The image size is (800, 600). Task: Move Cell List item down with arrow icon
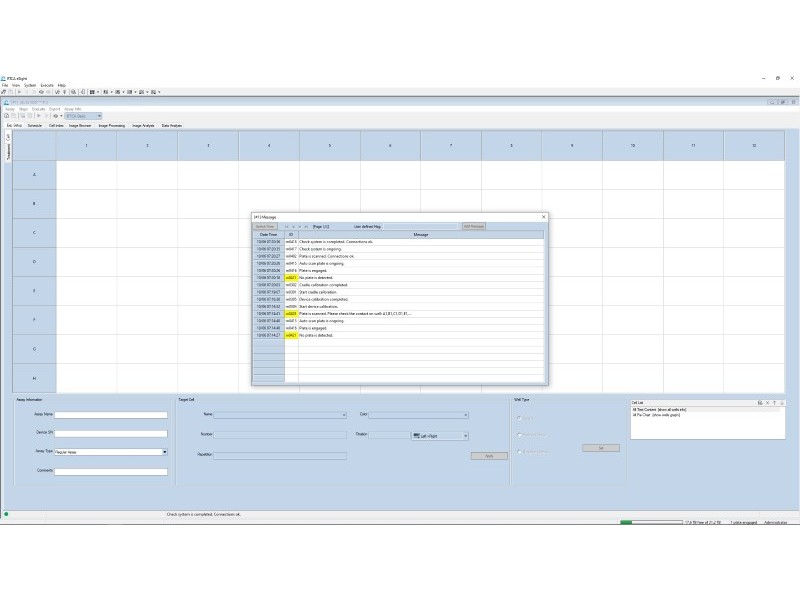point(782,403)
